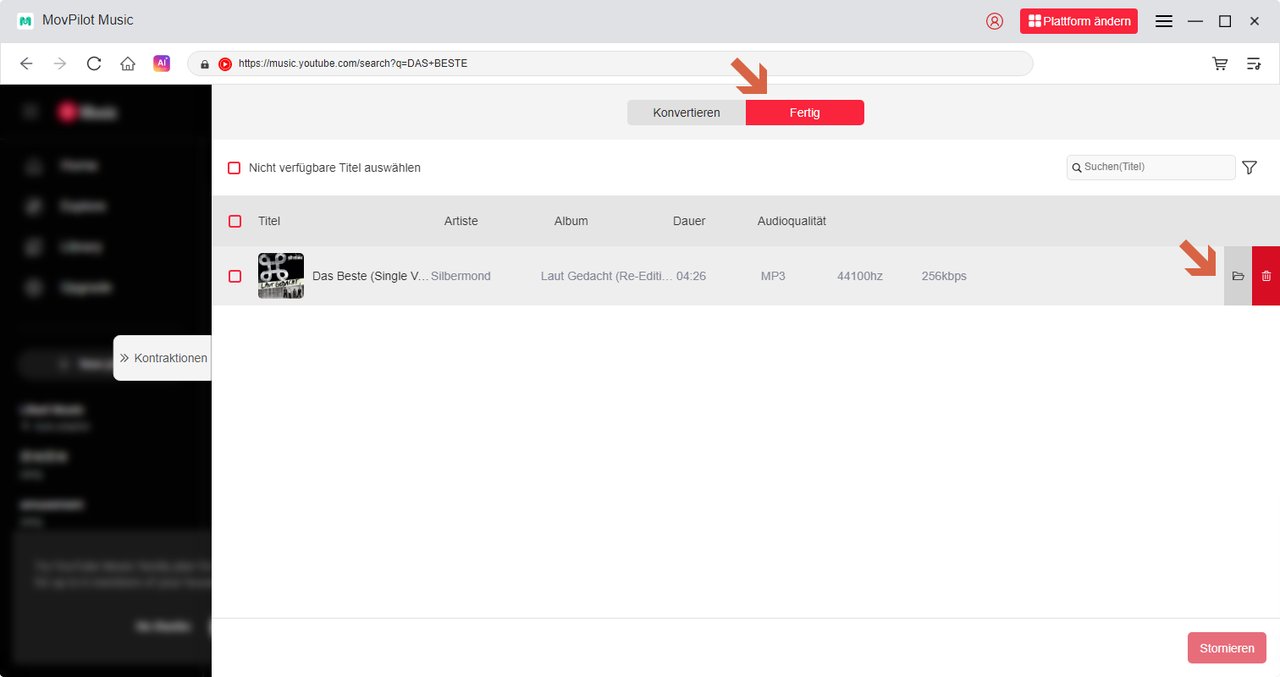This screenshot has width=1280, height=677.
Task: Click the Album column header
Action: [x=571, y=221]
